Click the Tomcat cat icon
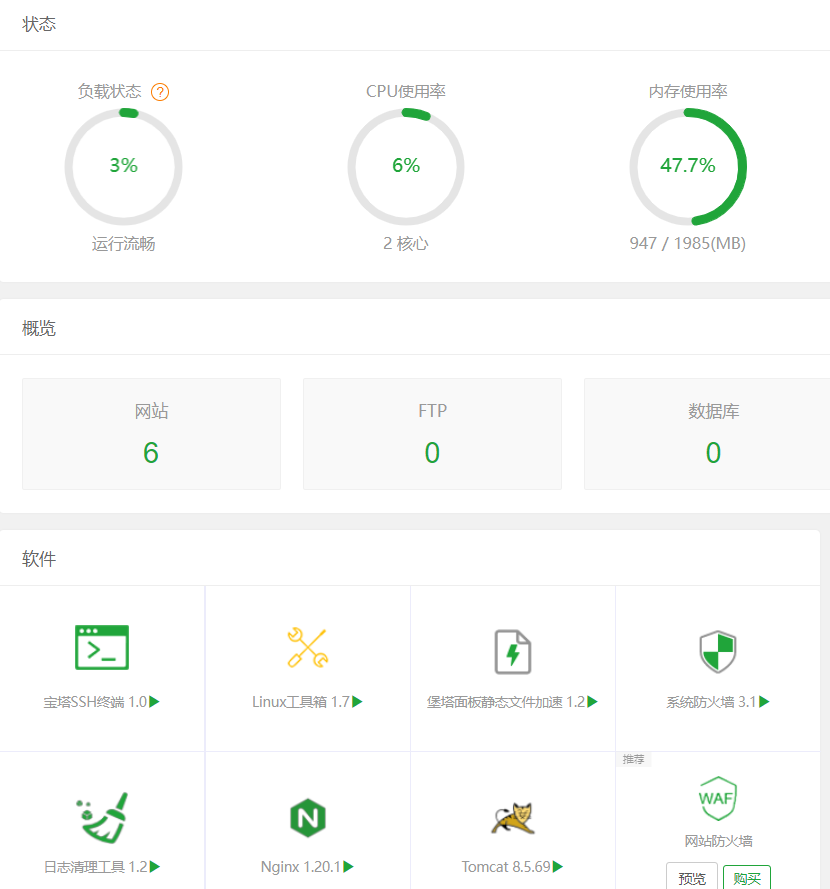830x889 pixels. (x=513, y=818)
